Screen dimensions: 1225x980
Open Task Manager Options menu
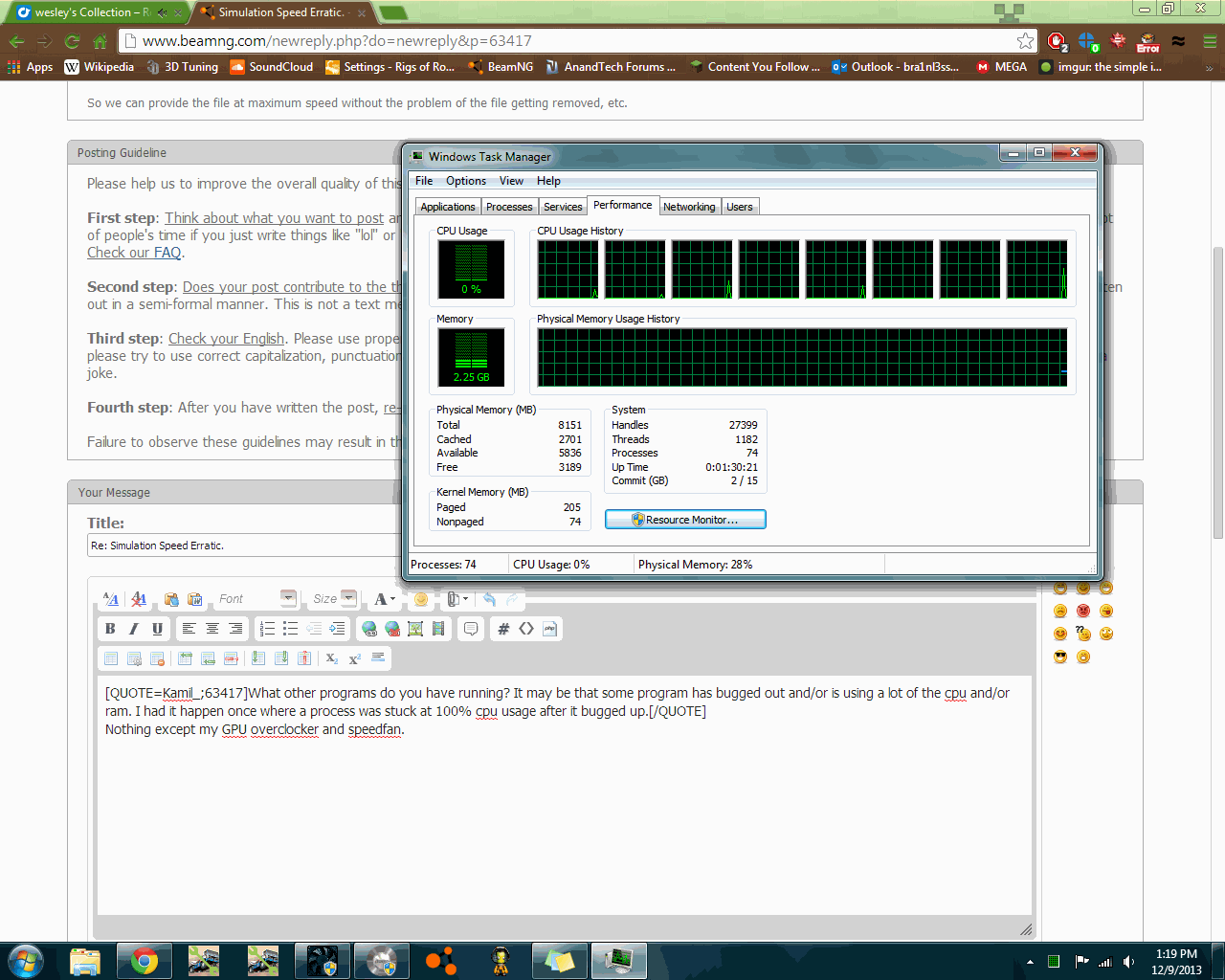click(466, 181)
